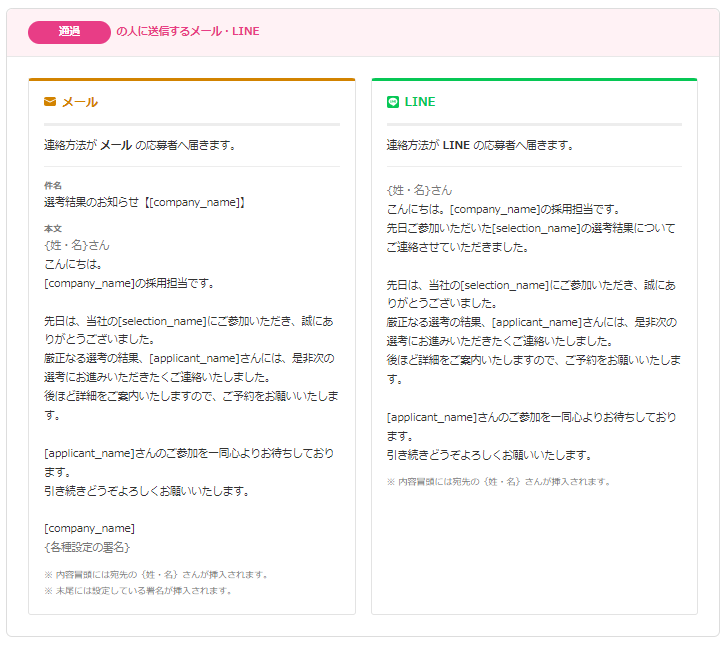724x645 pixels.
Task: Click the note about 末尾 signature insertion
Action: click(138, 590)
